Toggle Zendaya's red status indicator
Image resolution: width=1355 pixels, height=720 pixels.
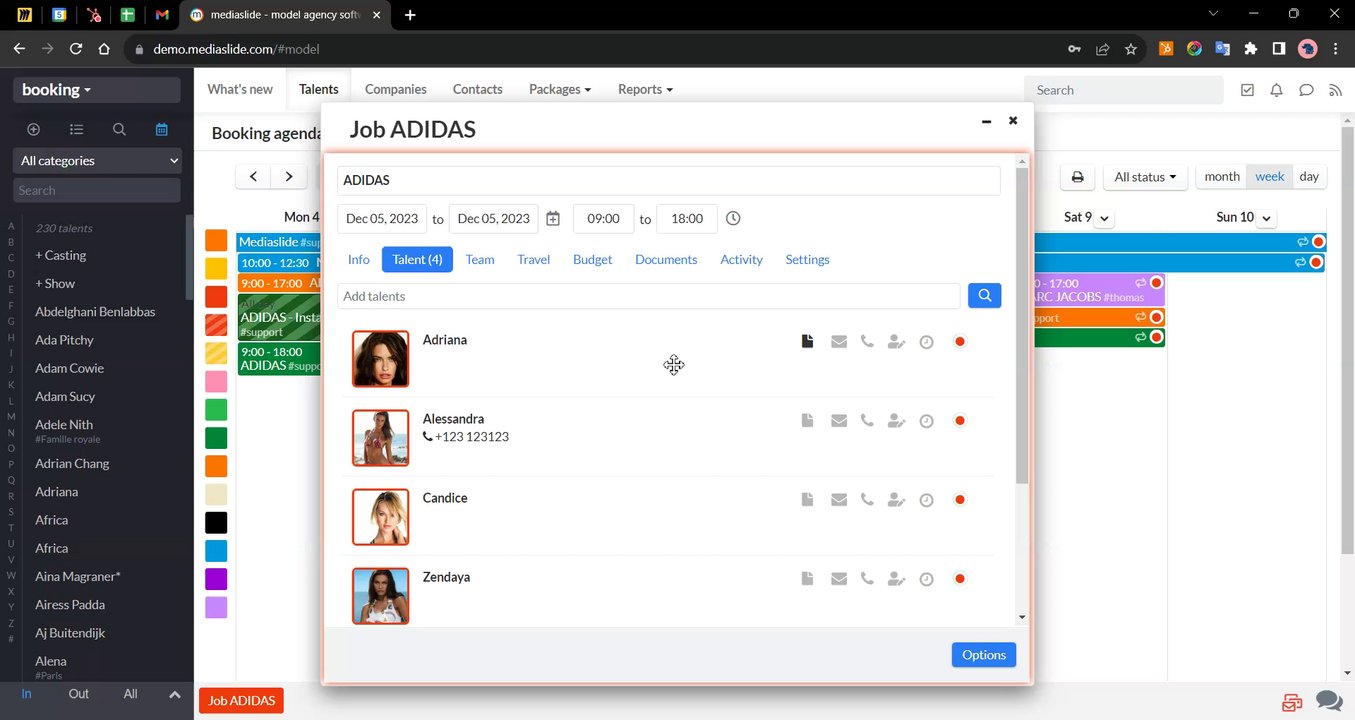[960, 579]
